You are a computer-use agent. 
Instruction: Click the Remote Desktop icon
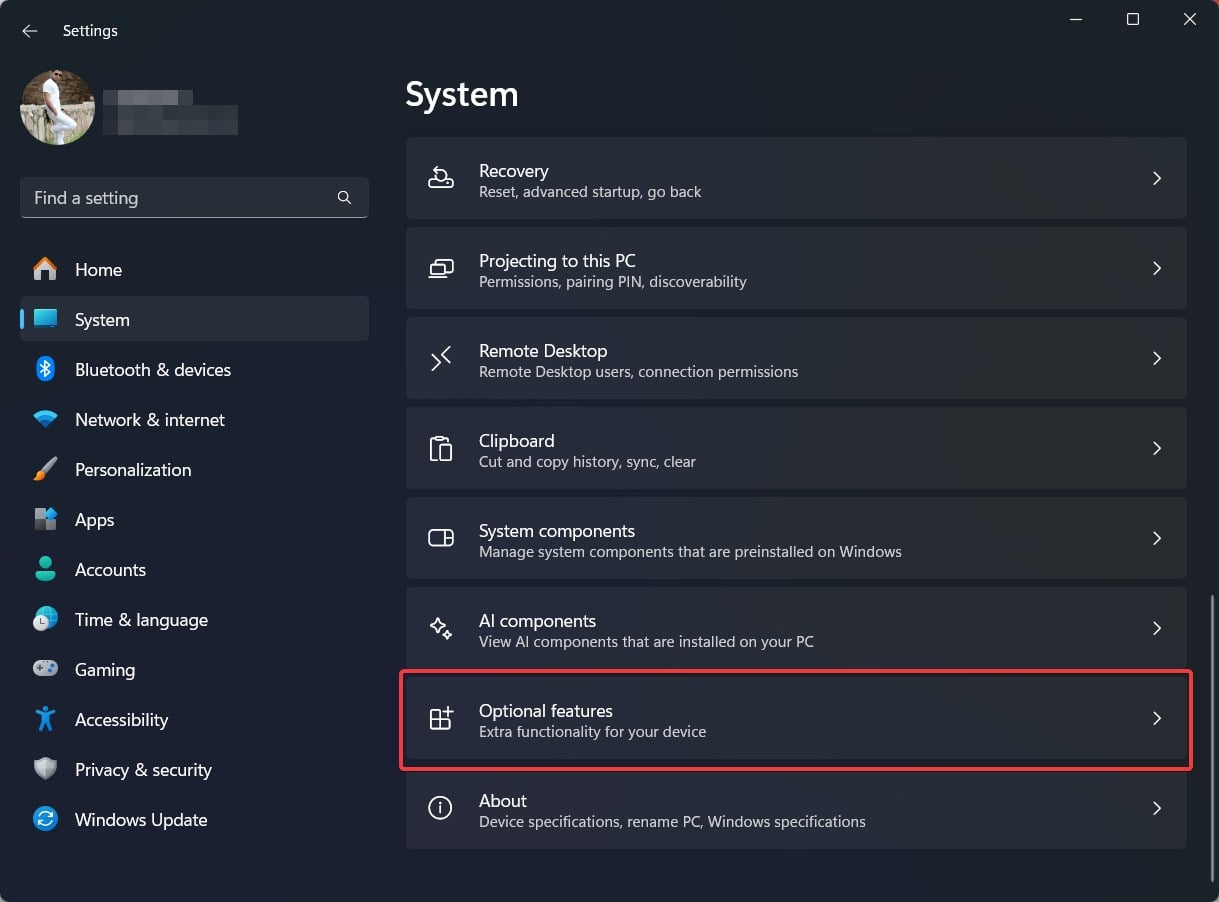[x=440, y=358]
